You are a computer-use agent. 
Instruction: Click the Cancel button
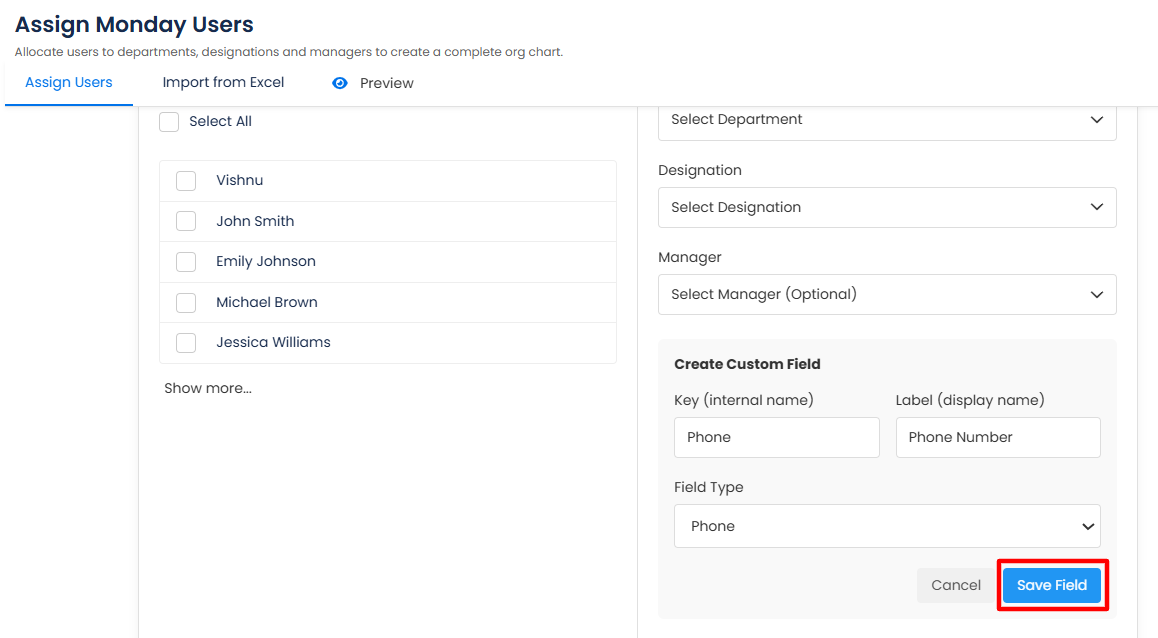pos(956,585)
